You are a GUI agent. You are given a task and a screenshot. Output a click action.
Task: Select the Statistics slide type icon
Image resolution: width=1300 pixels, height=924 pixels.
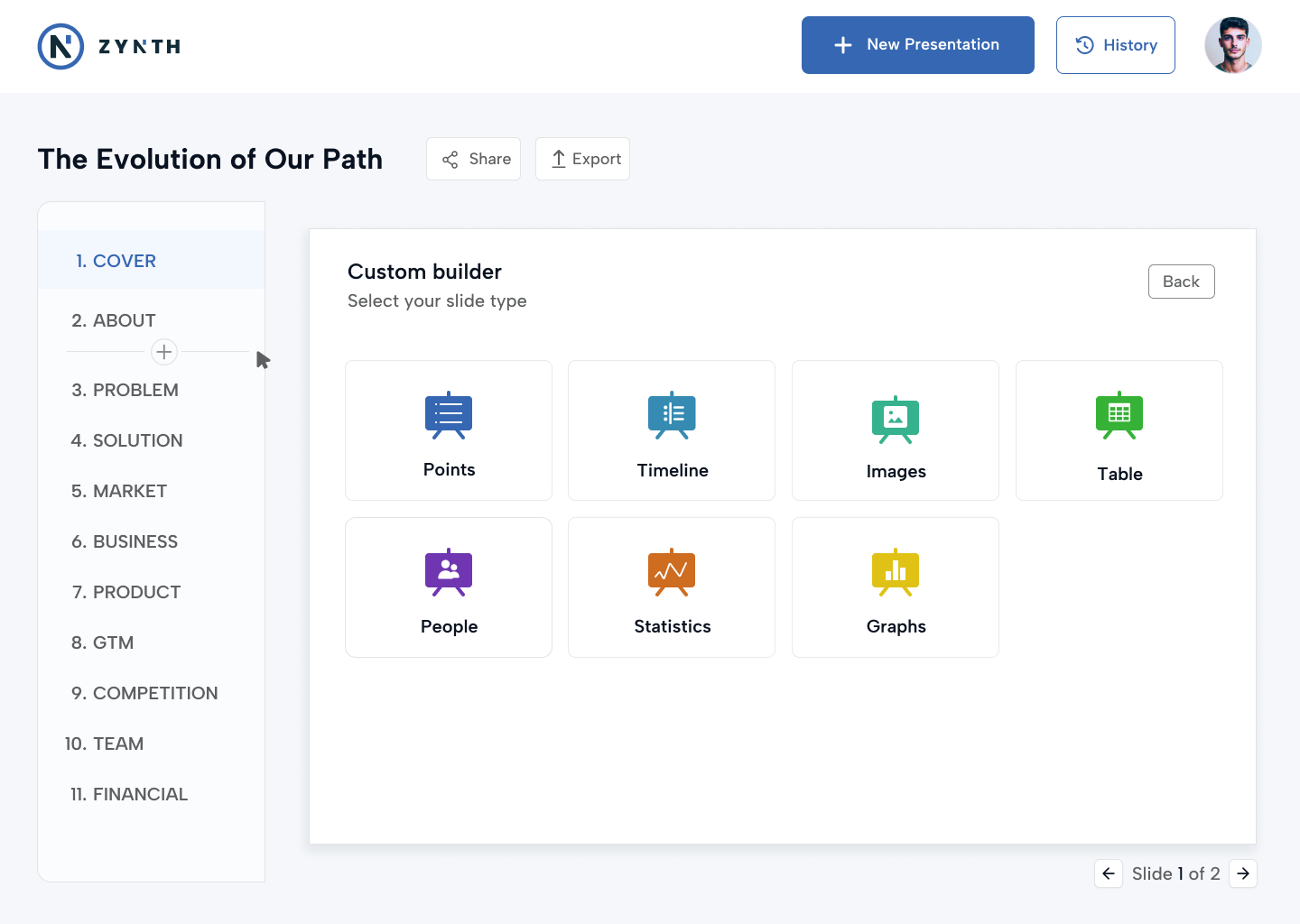(672, 572)
